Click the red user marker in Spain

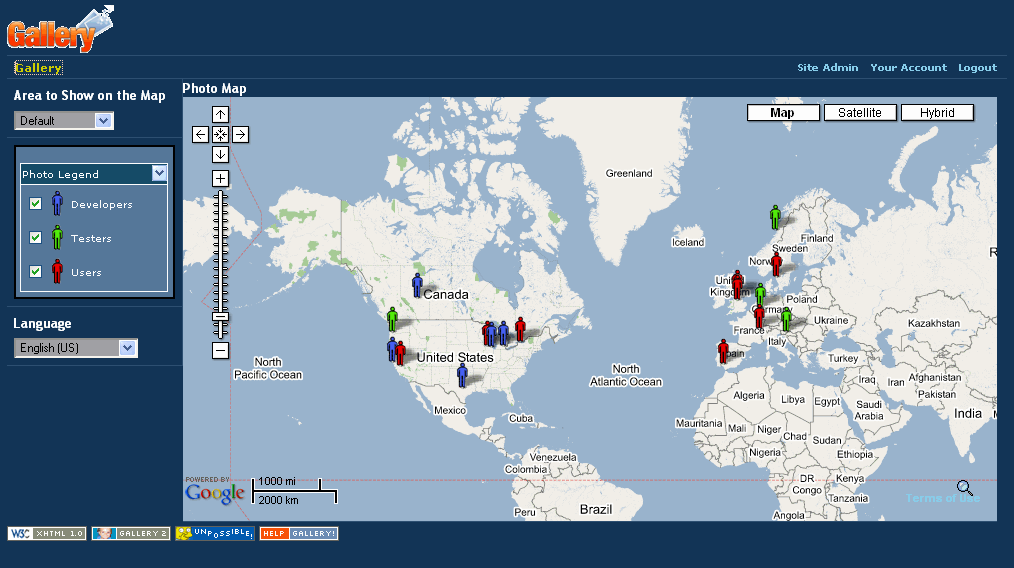click(723, 351)
